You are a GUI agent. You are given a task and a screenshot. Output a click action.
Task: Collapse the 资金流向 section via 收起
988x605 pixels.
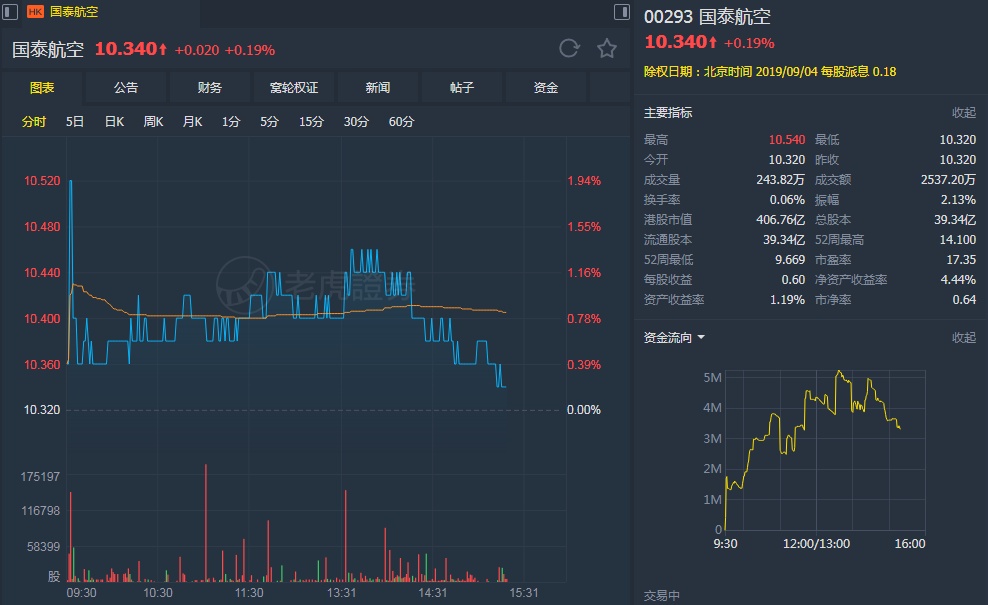(963, 338)
